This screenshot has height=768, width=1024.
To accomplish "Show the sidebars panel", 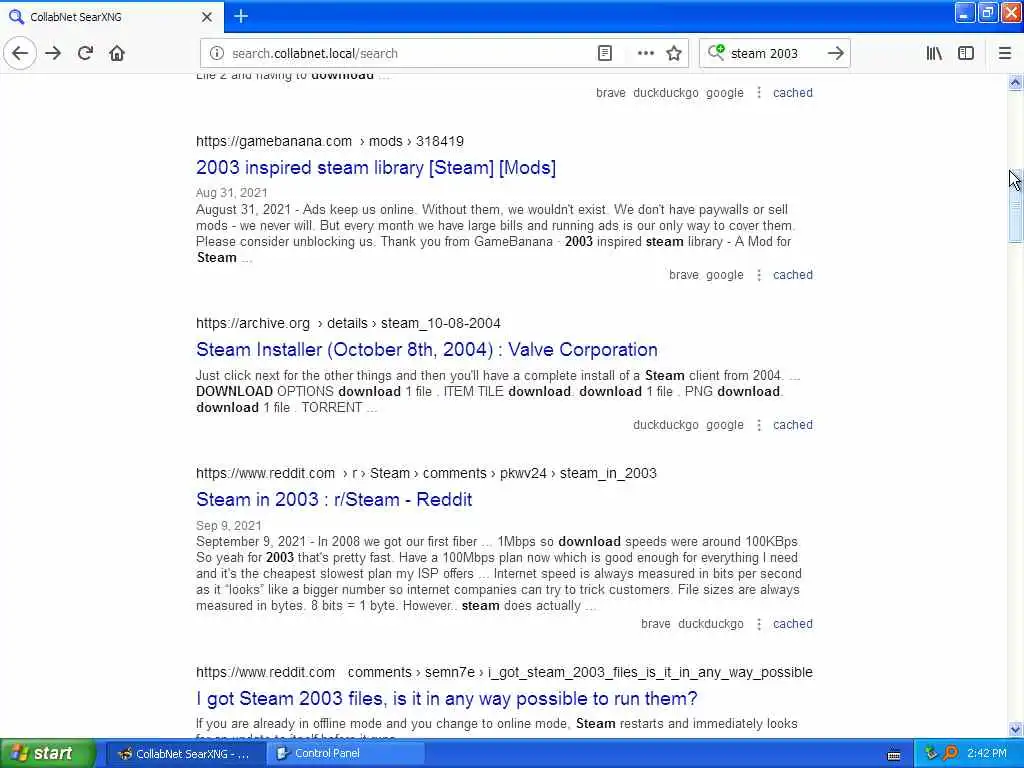I will pyautogui.click(x=966, y=54).
